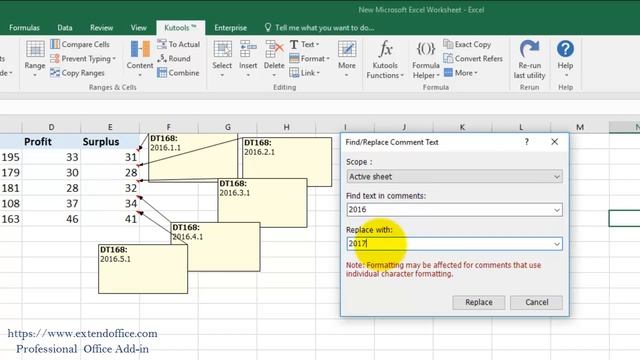Select Surplus cell with value 41
The image size is (640, 360).
[x=110, y=219]
